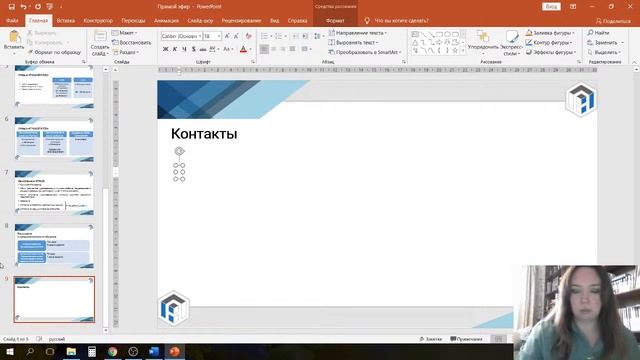Open Calculator from the taskbar
The width and height of the screenshot is (640, 360).
[92, 351]
